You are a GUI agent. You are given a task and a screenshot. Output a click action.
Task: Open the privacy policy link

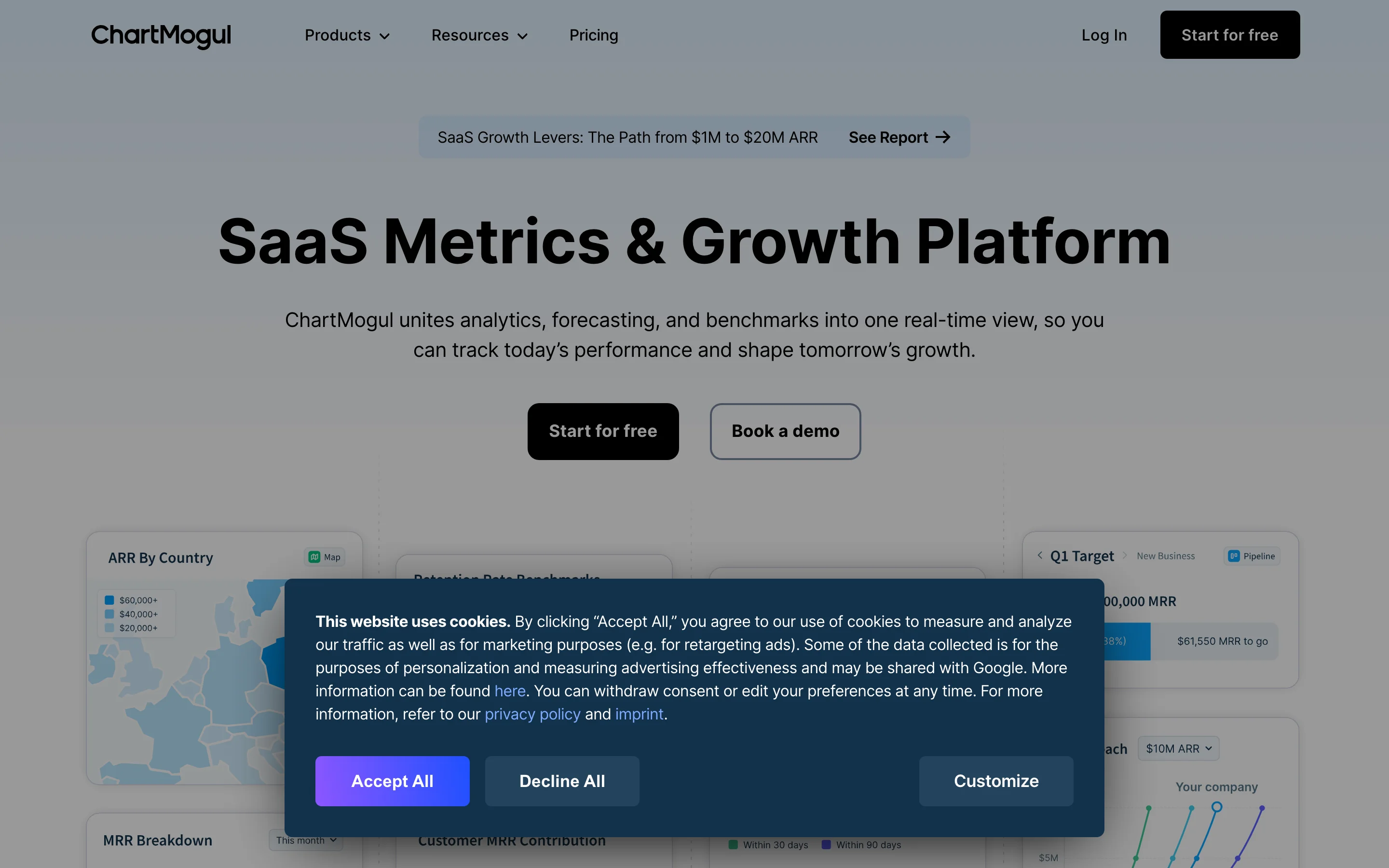coord(532,714)
